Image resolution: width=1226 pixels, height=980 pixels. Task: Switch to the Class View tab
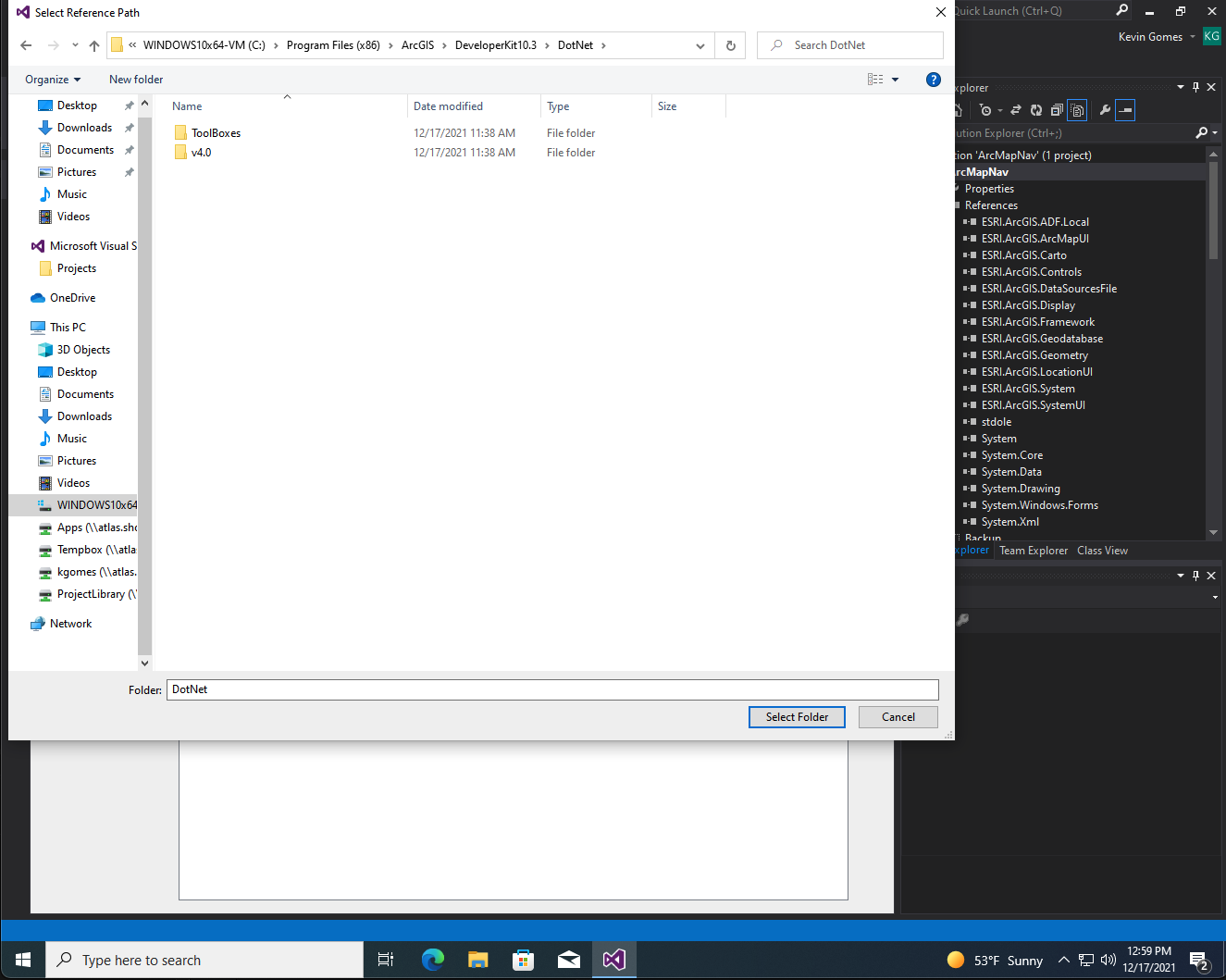(x=1102, y=551)
